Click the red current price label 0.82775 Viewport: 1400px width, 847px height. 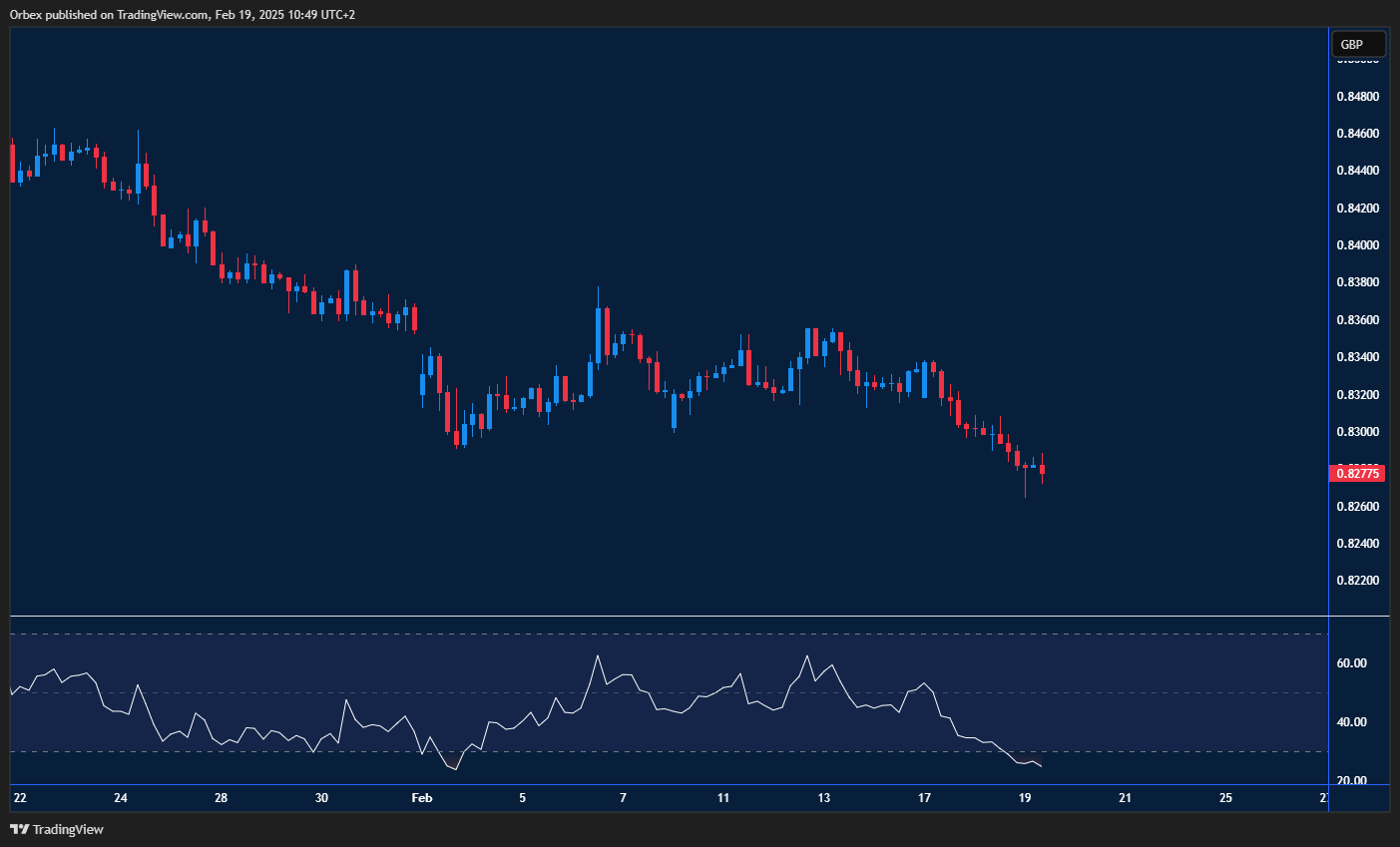click(x=1358, y=473)
